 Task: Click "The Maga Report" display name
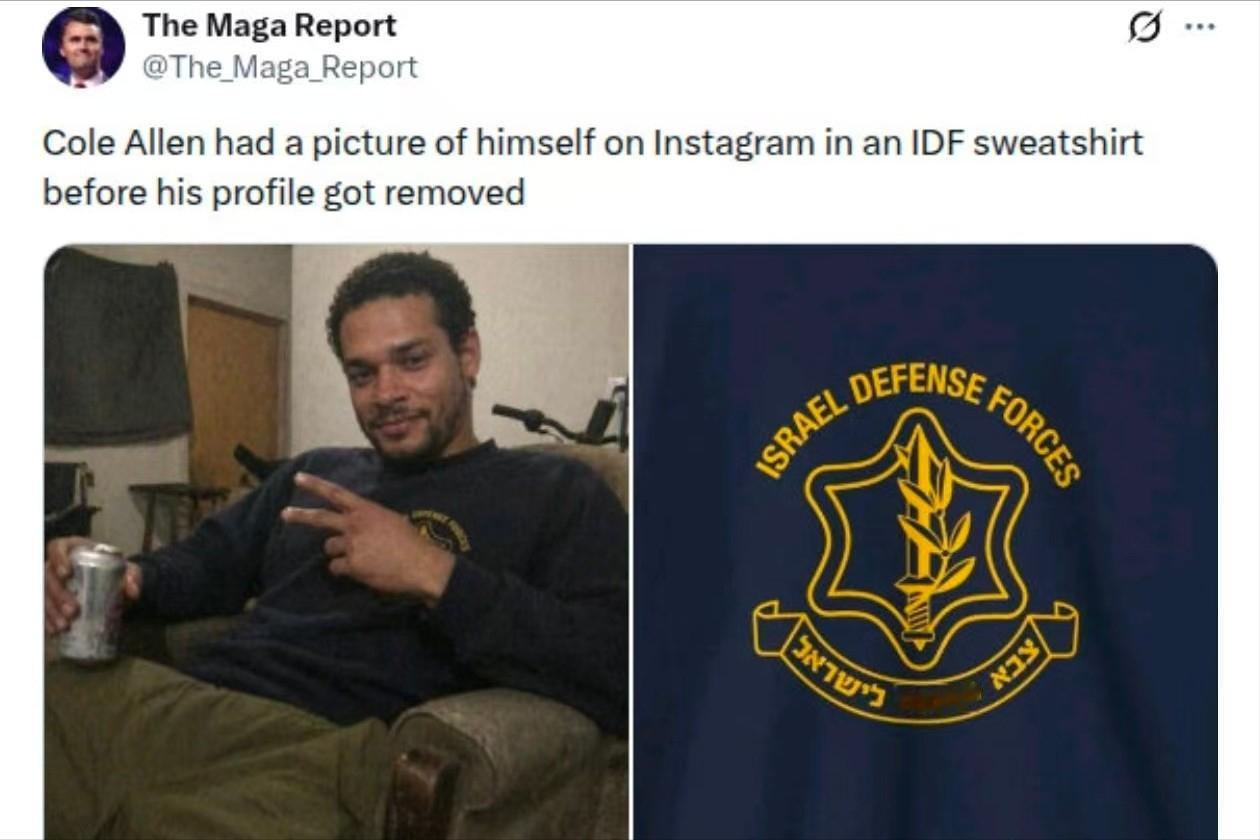click(269, 26)
